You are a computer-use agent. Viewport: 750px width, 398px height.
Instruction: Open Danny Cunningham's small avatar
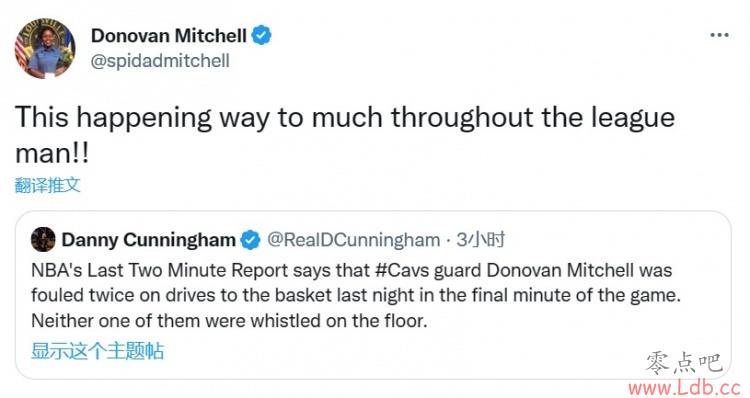(x=43, y=239)
